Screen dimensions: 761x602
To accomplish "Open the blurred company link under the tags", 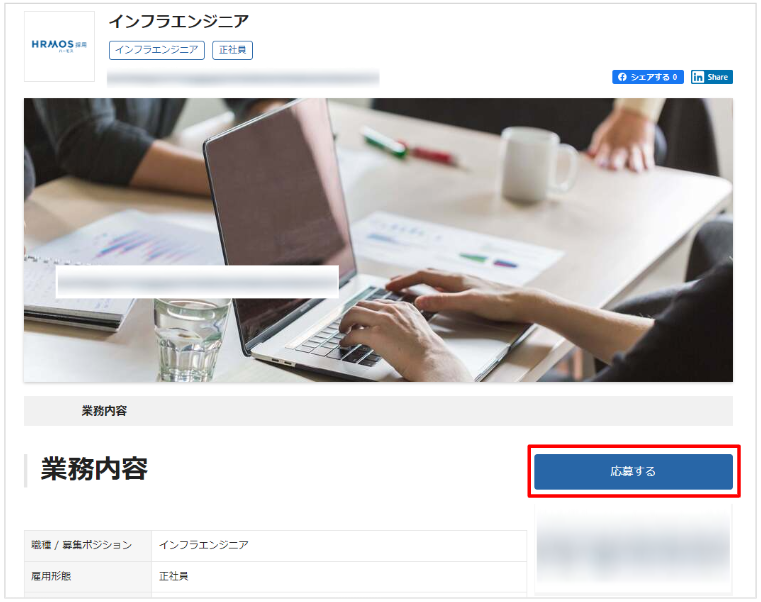I will point(243,78).
